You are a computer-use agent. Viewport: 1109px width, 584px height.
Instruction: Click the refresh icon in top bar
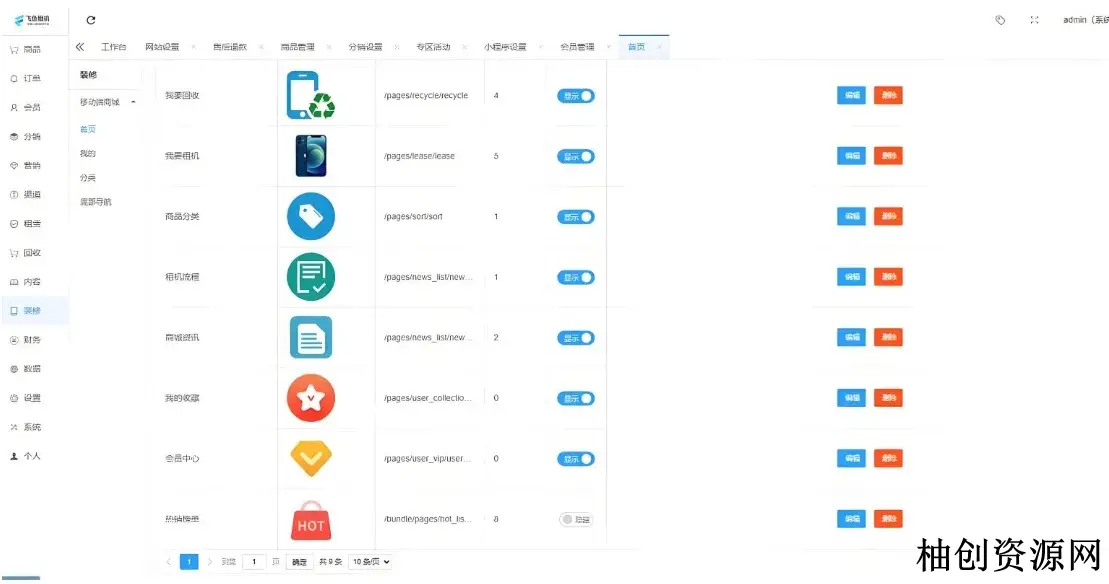91,20
